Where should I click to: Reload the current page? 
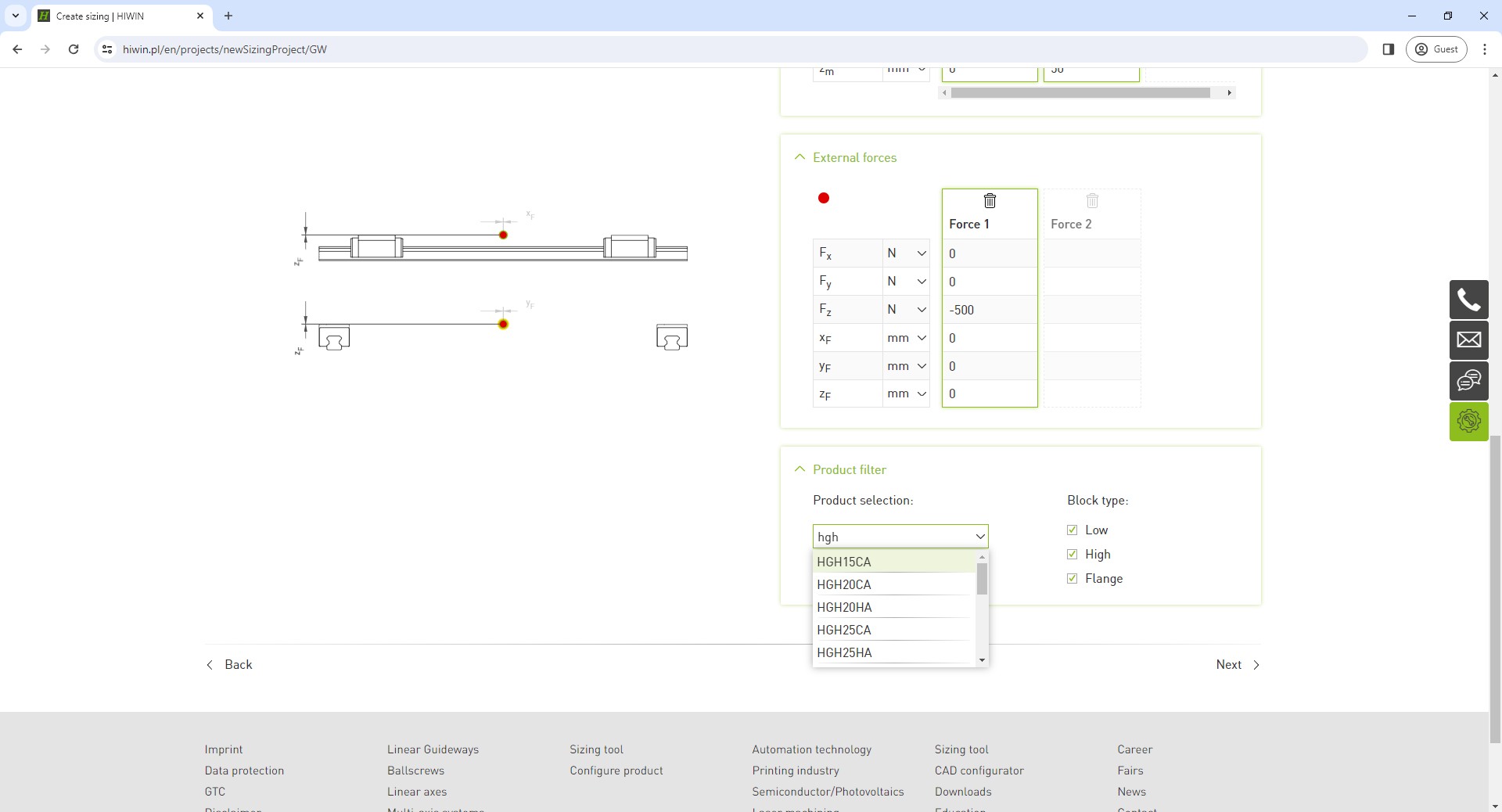click(74, 49)
